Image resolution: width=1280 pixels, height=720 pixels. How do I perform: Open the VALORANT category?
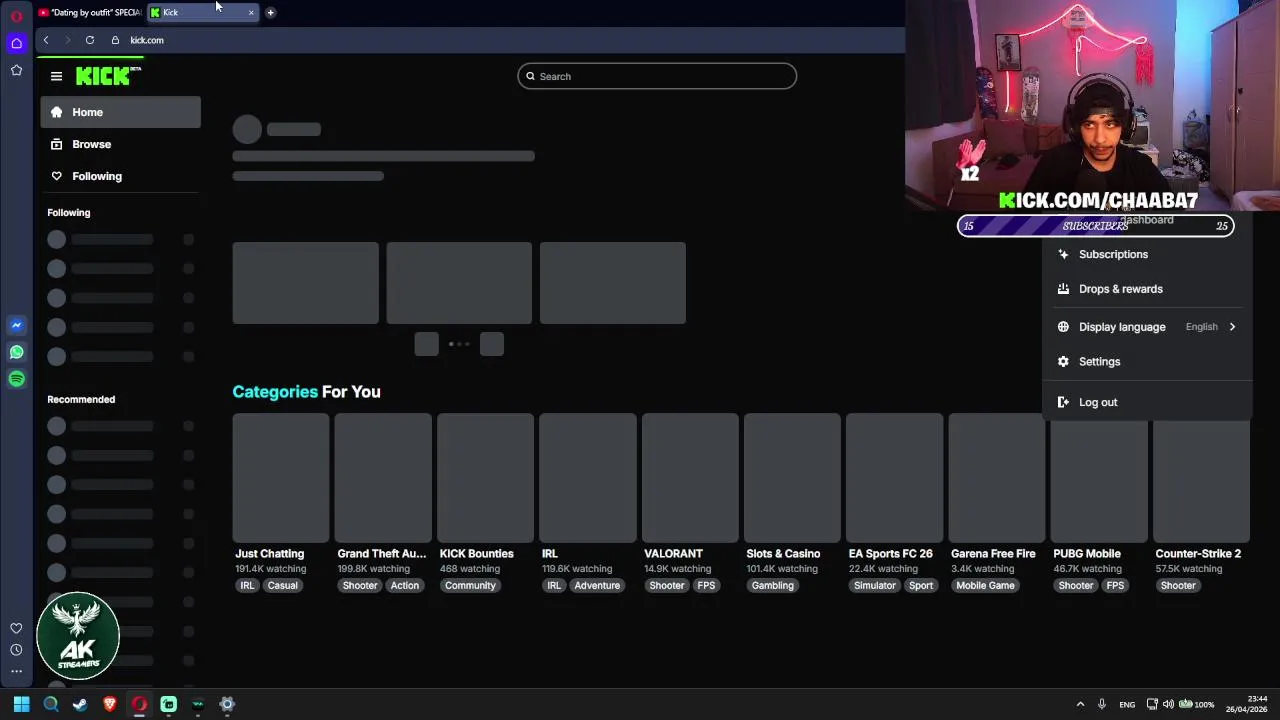pos(690,478)
